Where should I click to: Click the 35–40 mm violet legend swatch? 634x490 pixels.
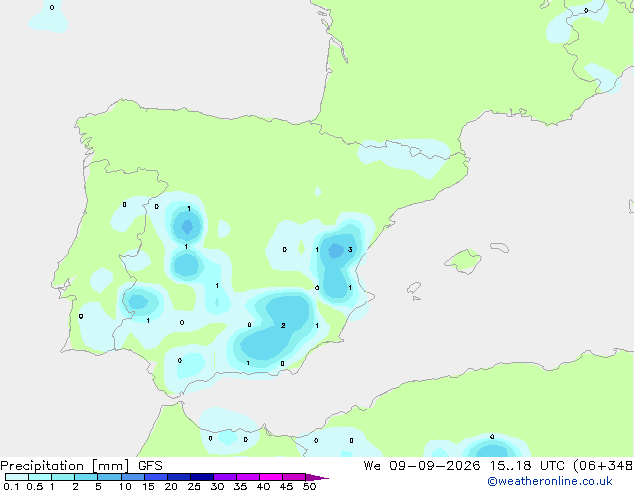pyautogui.click(x=248, y=477)
